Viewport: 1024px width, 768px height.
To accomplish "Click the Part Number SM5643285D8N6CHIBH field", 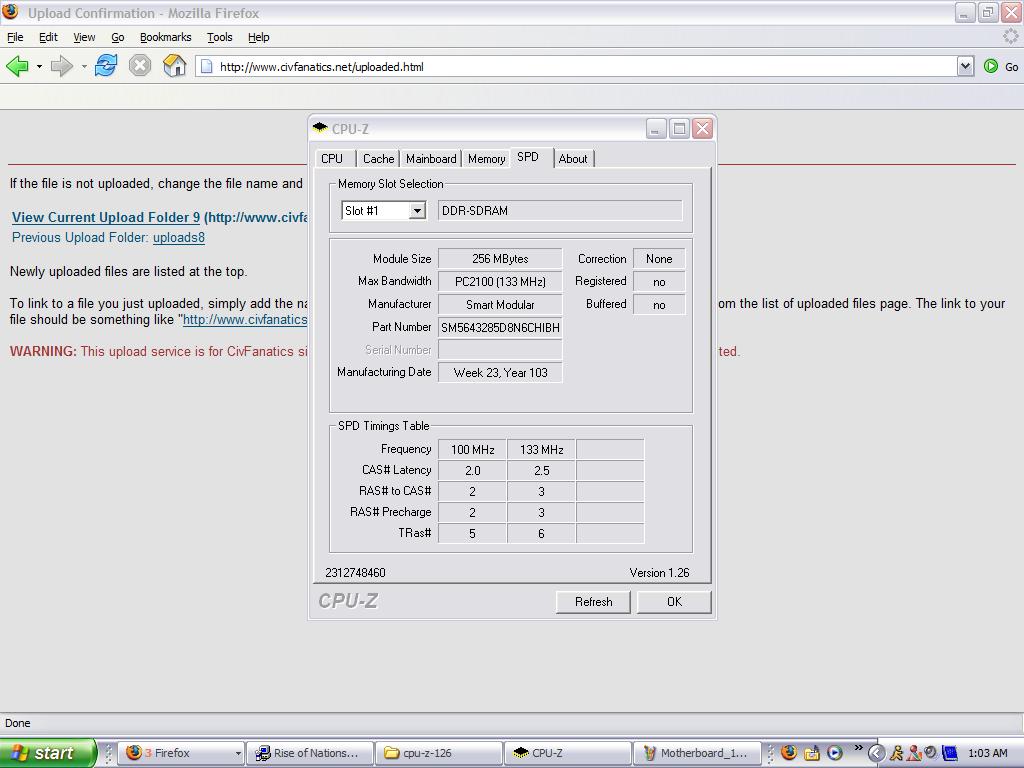I will 500,327.
